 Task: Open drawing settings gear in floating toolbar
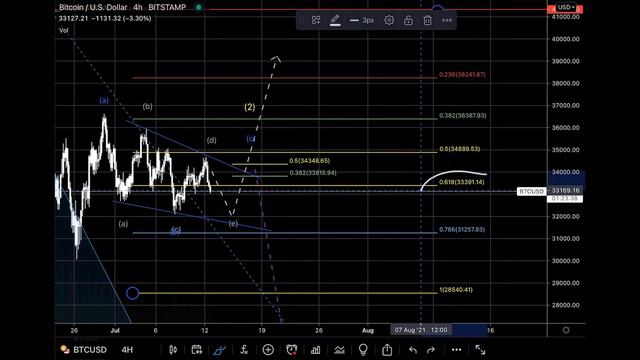pyautogui.click(x=389, y=20)
